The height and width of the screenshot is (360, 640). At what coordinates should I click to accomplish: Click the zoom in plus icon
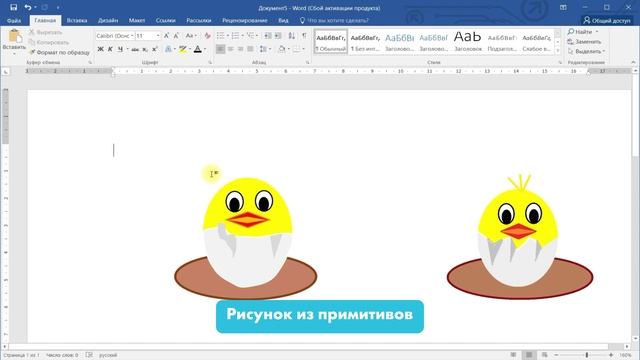pos(611,355)
